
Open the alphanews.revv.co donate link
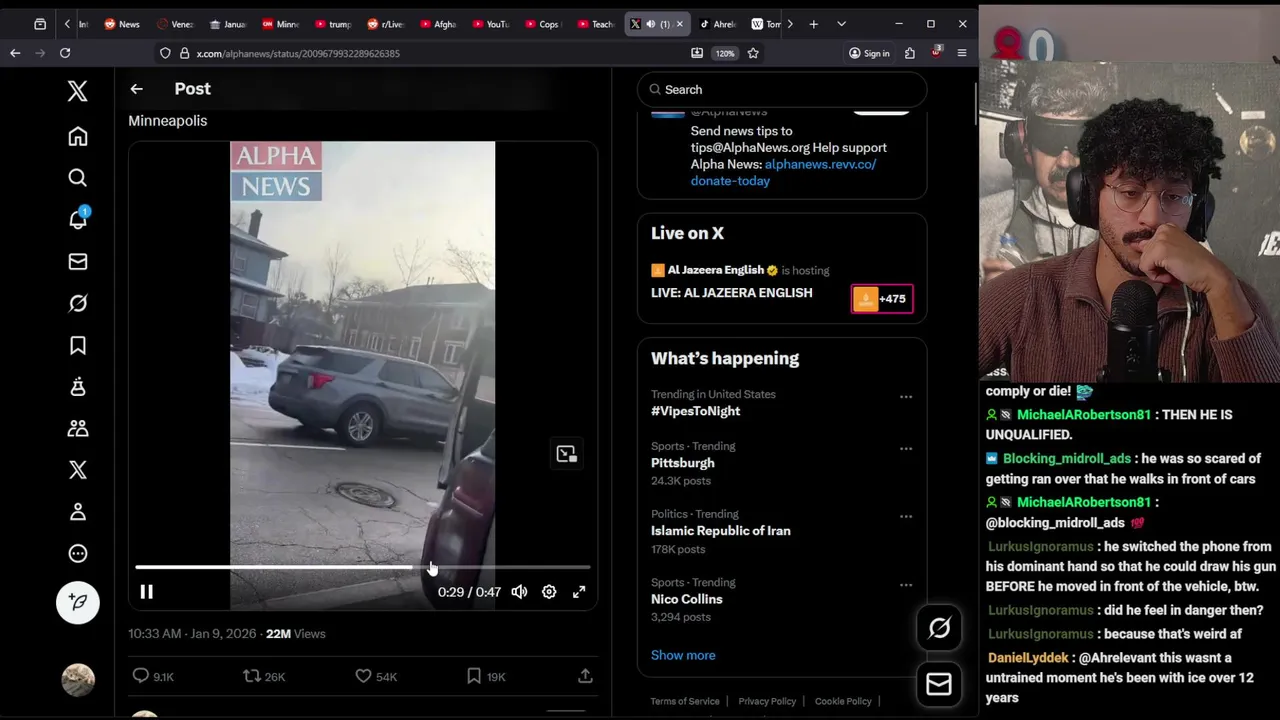pyautogui.click(x=783, y=172)
